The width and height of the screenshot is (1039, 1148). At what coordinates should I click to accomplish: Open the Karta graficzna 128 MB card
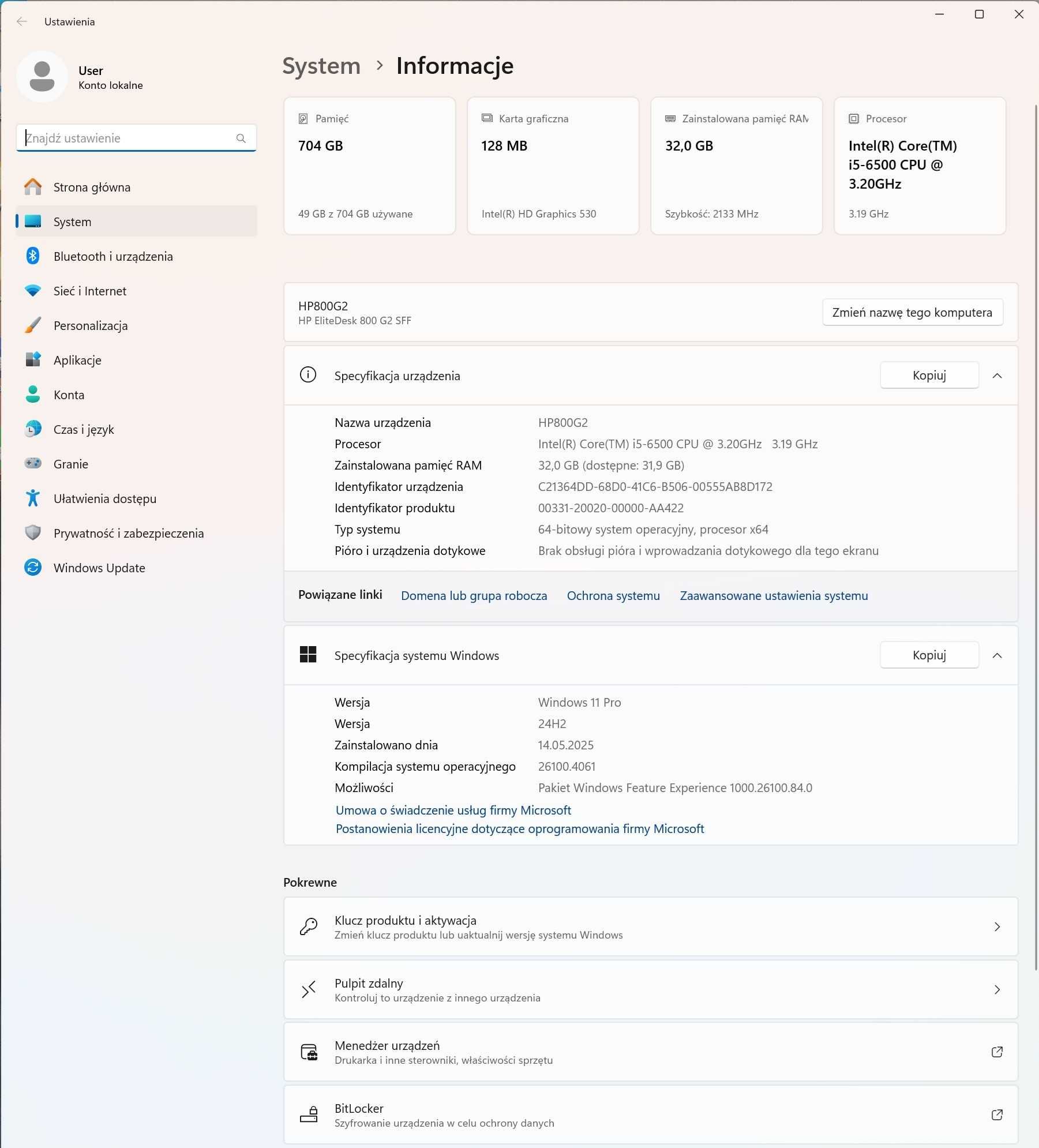tap(553, 166)
